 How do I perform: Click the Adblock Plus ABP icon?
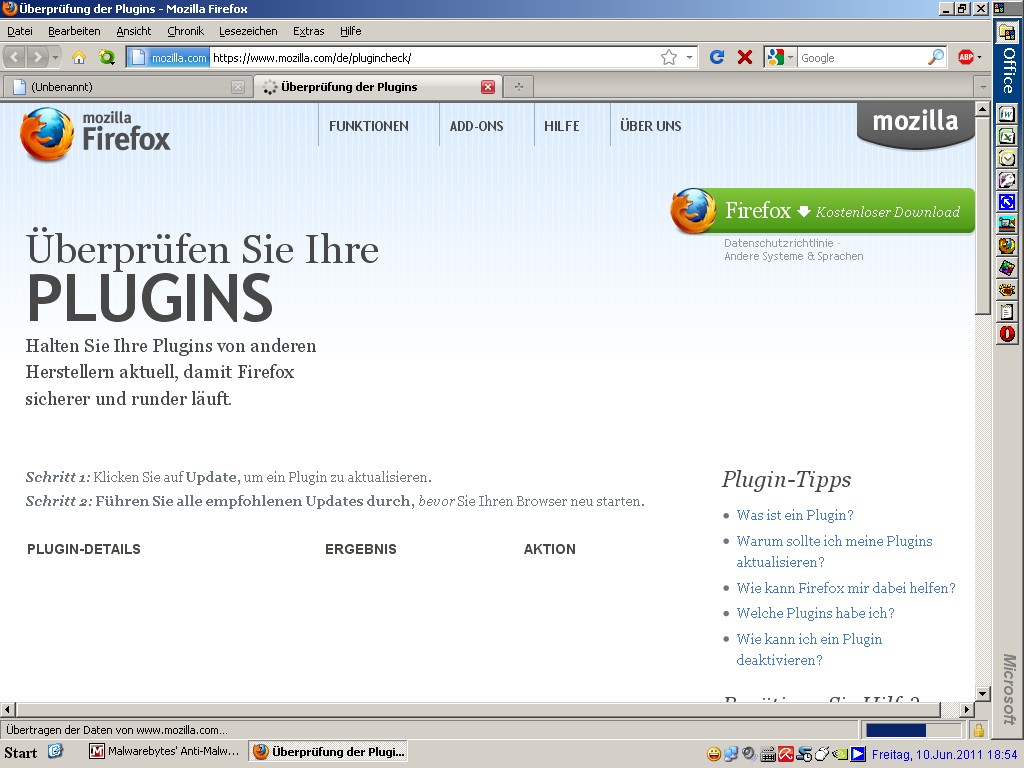pyautogui.click(x=965, y=57)
